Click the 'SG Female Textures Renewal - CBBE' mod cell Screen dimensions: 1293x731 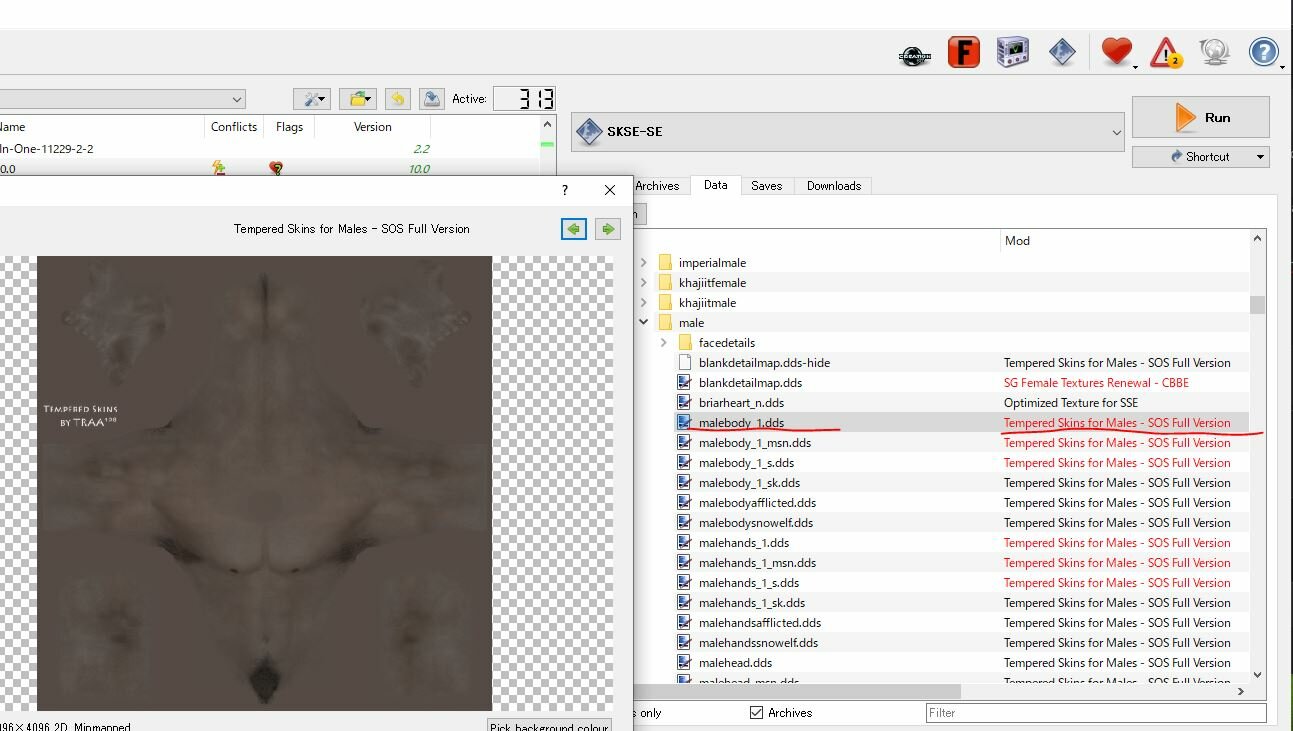(x=1096, y=382)
